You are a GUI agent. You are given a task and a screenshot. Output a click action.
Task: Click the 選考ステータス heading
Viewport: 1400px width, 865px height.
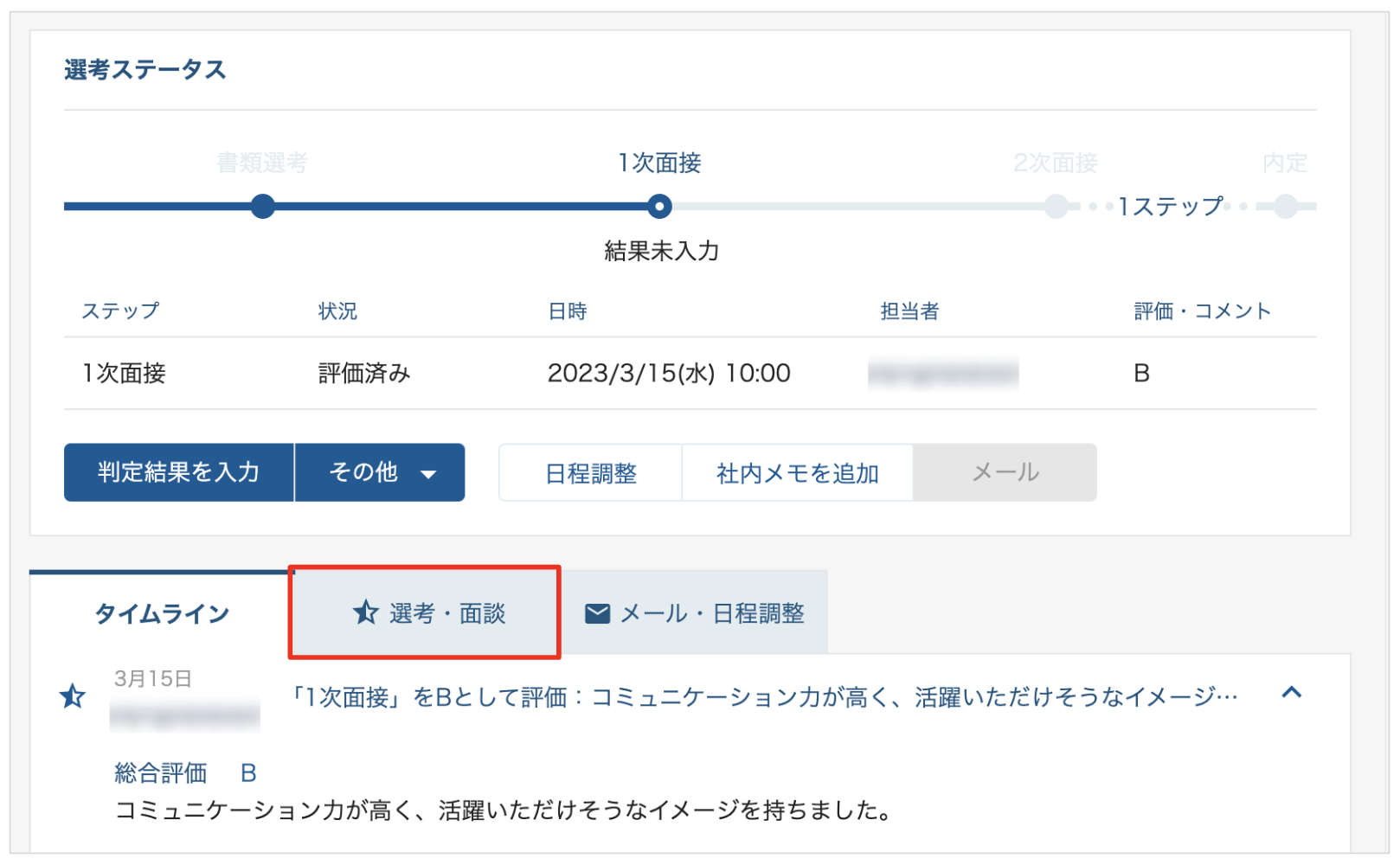(145, 70)
